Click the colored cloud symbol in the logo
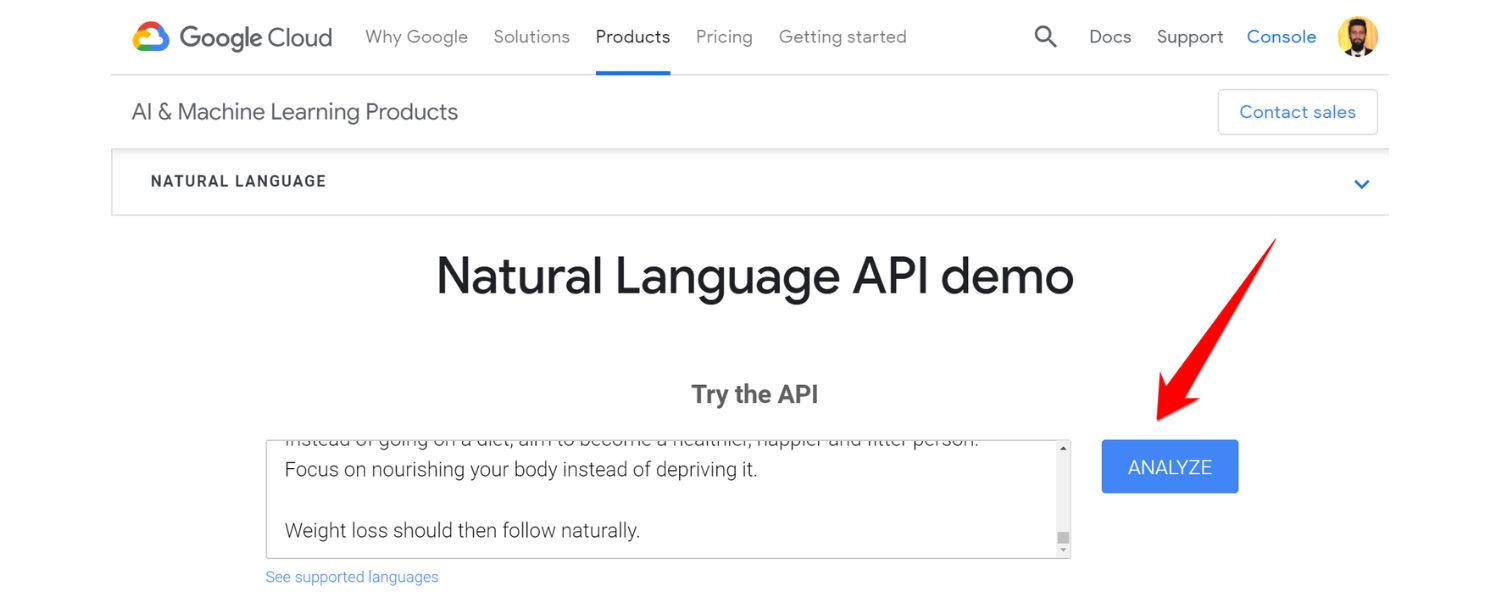The height and width of the screenshot is (600, 1500). [x=150, y=36]
